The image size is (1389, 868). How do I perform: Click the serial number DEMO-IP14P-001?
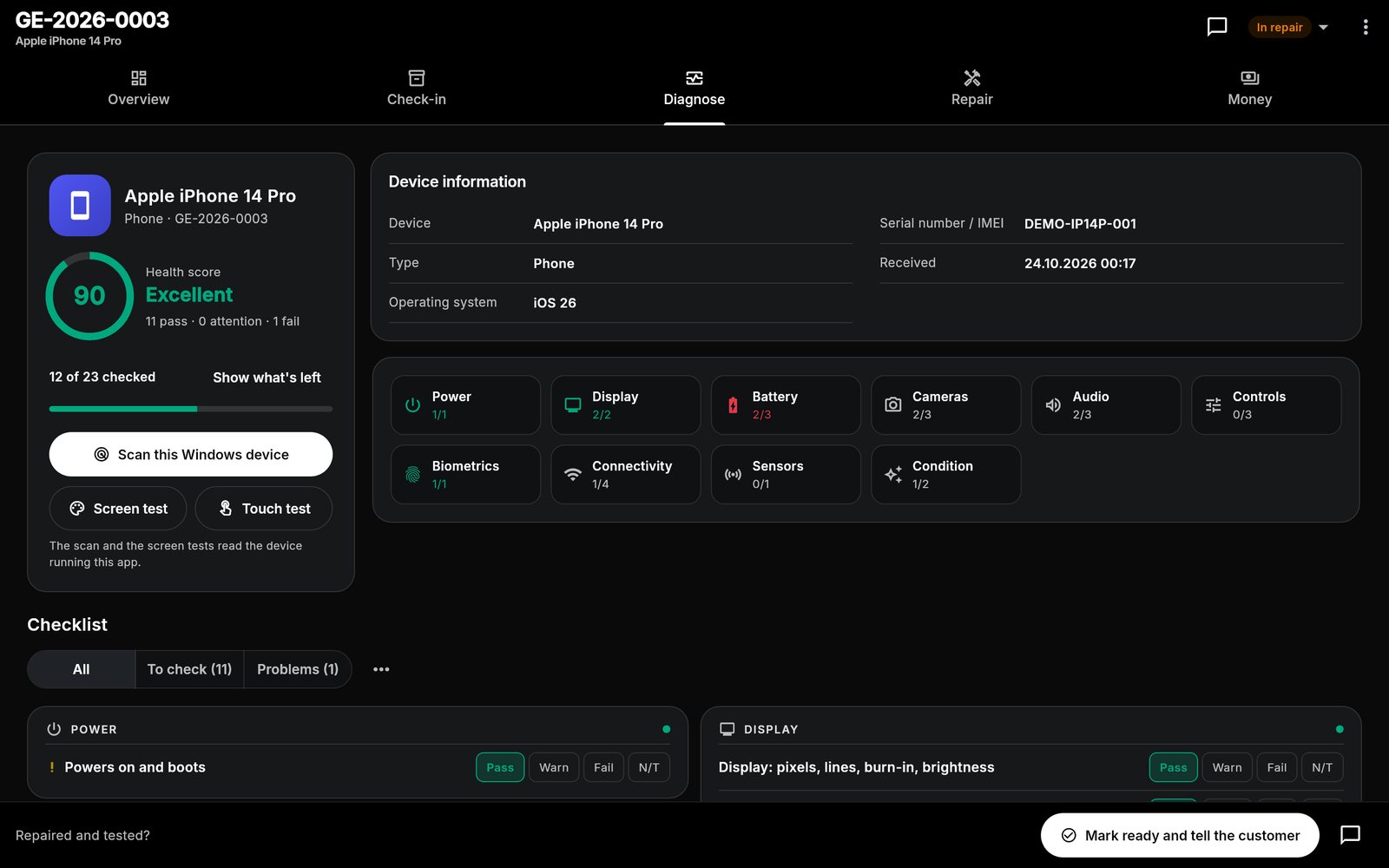(1080, 224)
